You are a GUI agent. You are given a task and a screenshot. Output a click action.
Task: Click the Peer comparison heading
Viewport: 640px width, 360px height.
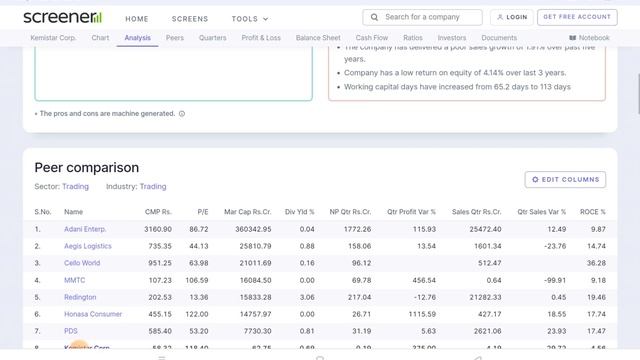tap(87, 168)
